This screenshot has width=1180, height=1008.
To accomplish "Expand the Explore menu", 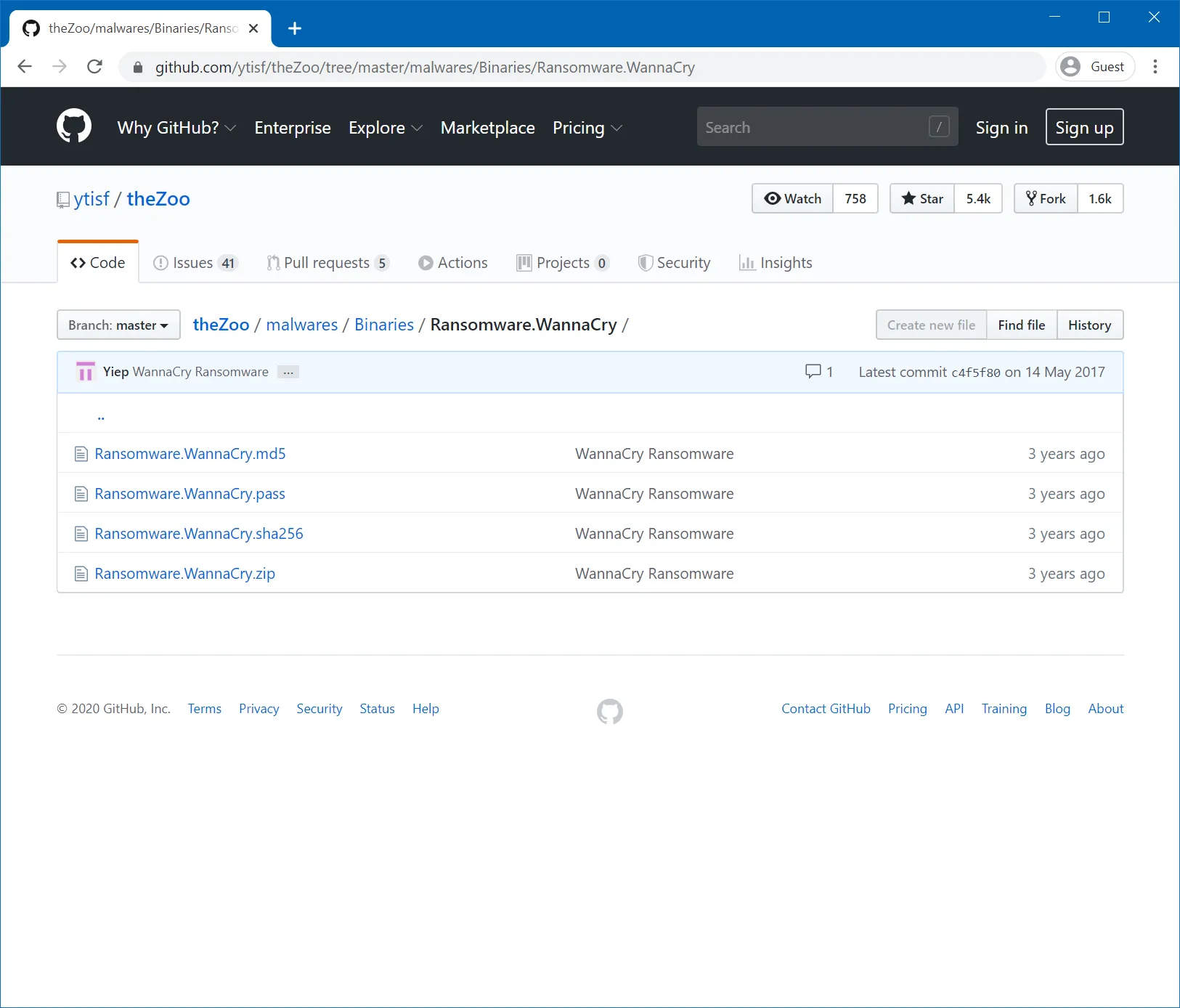I will click(x=385, y=128).
